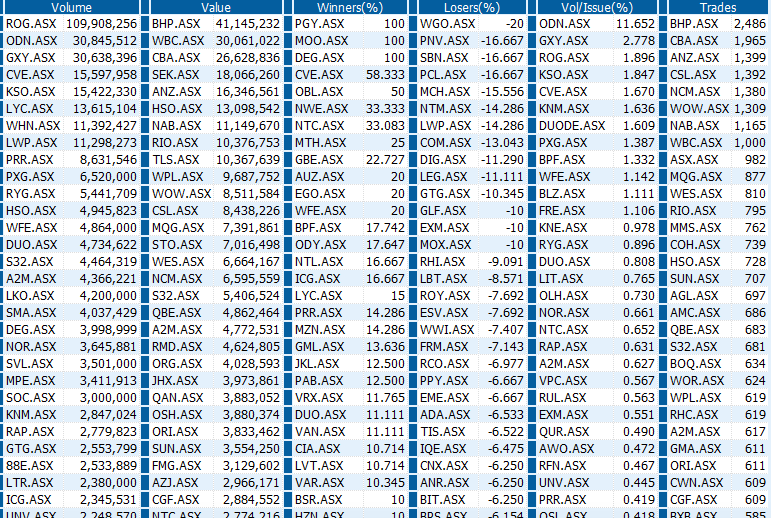Select LIT.ASX in the Vol/Issue list
This screenshot has height=518, width=771.
[561, 279]
